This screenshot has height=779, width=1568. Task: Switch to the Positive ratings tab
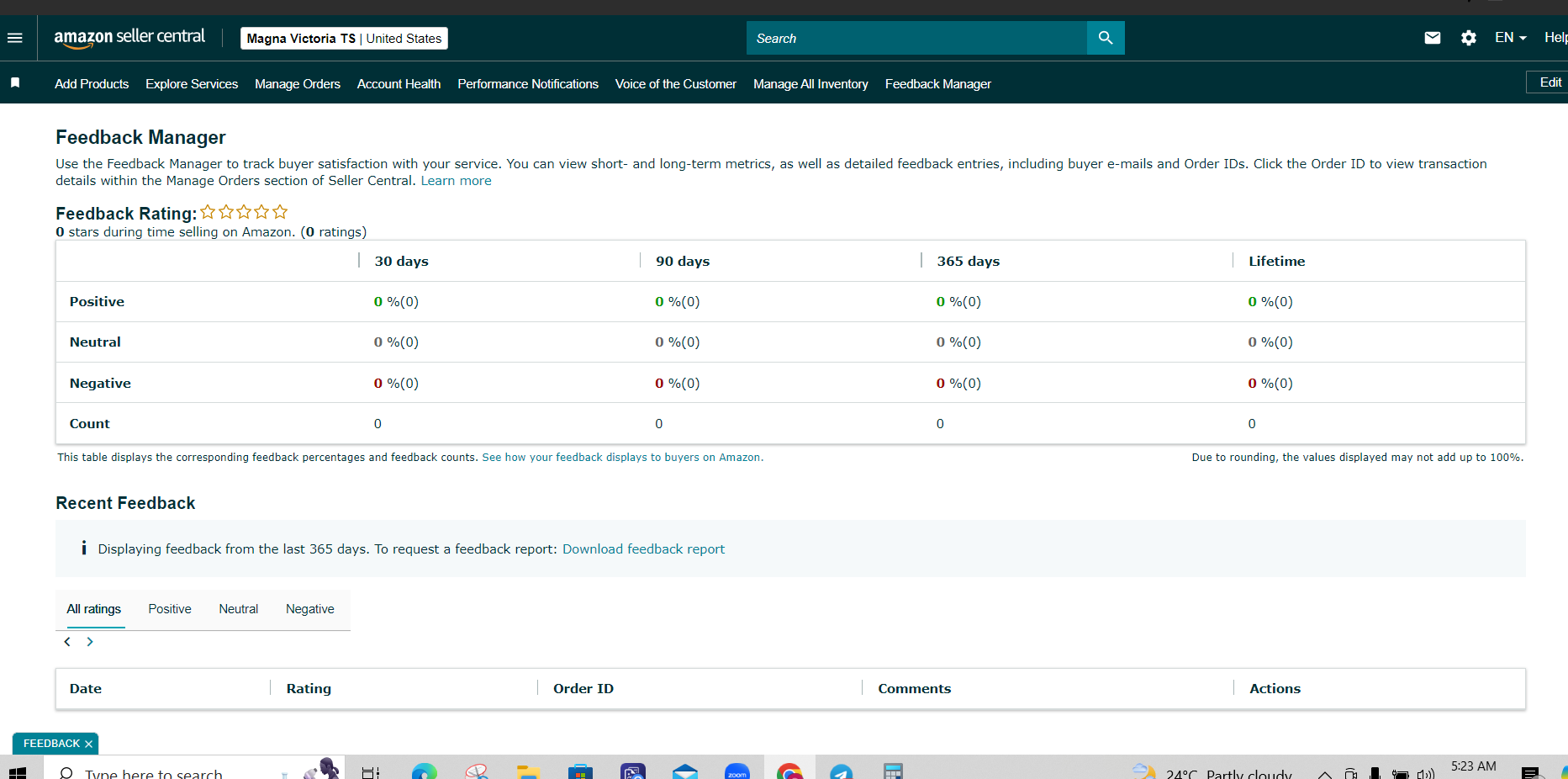tap(170, 609)
